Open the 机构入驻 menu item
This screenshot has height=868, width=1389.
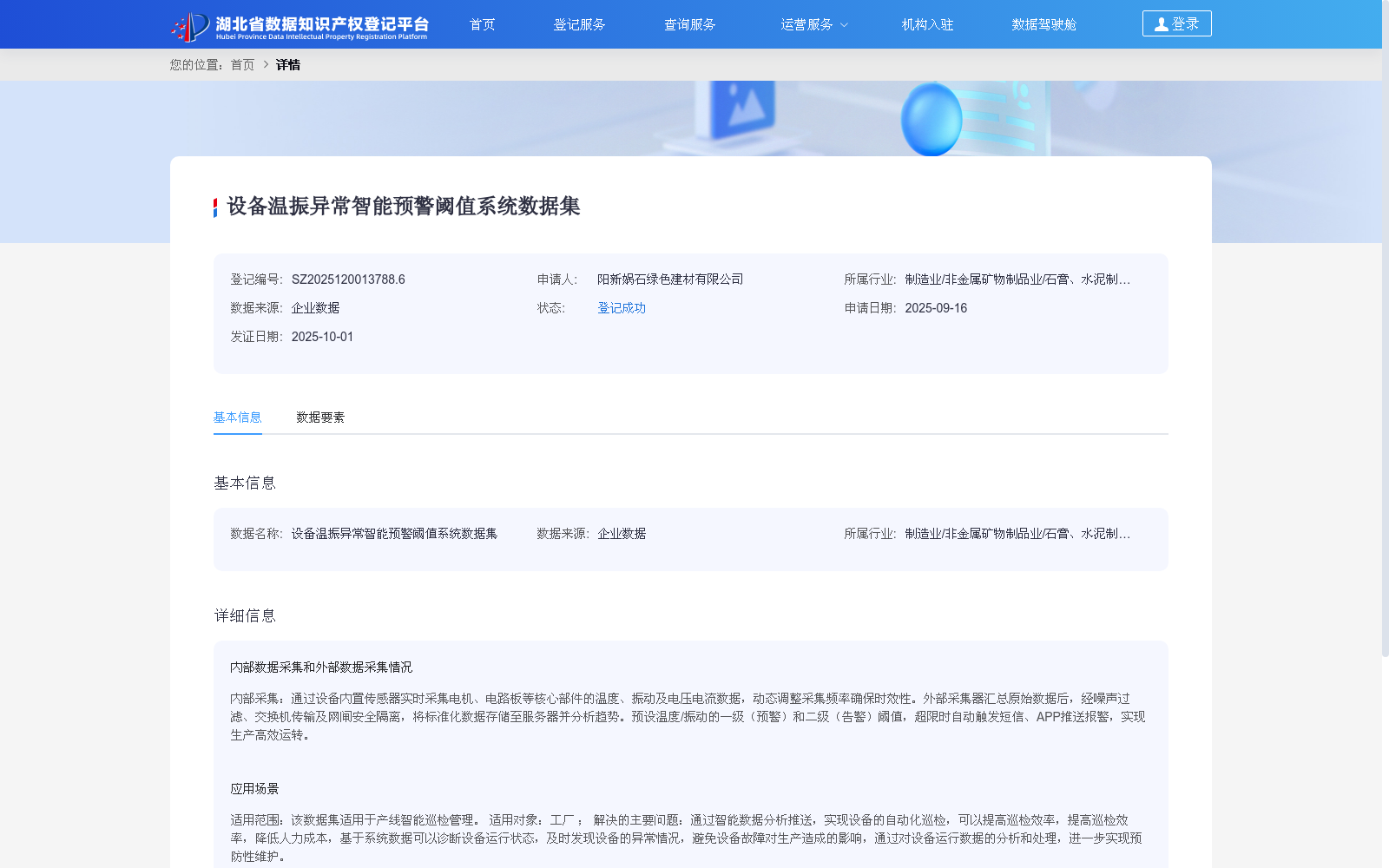coord(927,24)
